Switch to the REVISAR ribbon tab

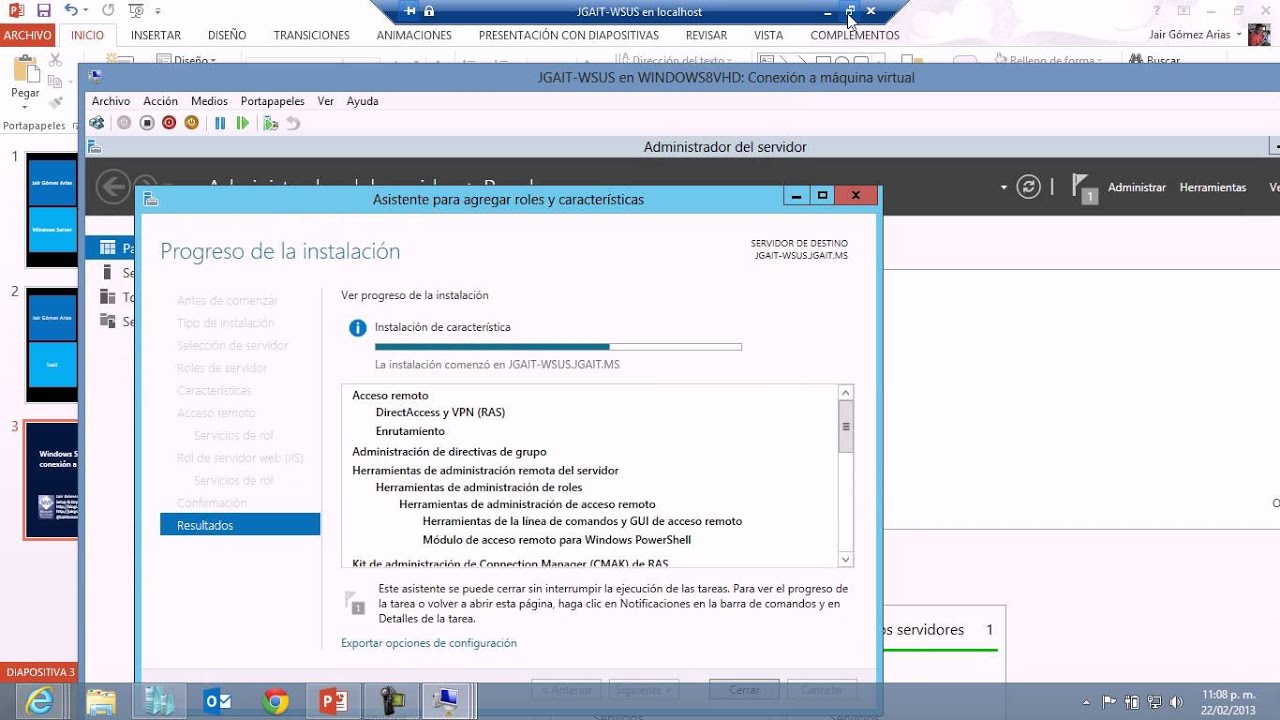[x=706, y=35]
